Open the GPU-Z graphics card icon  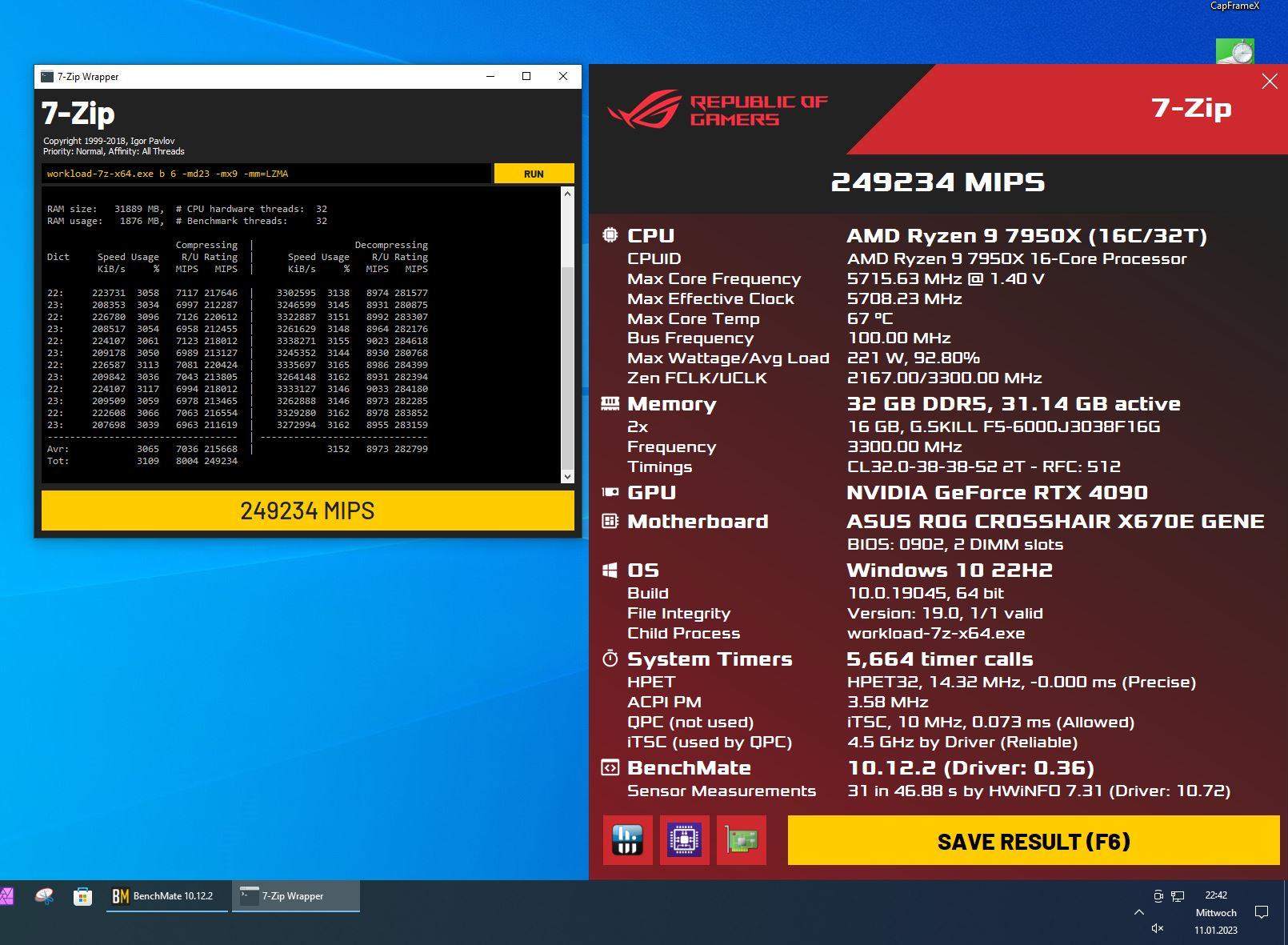742,840
